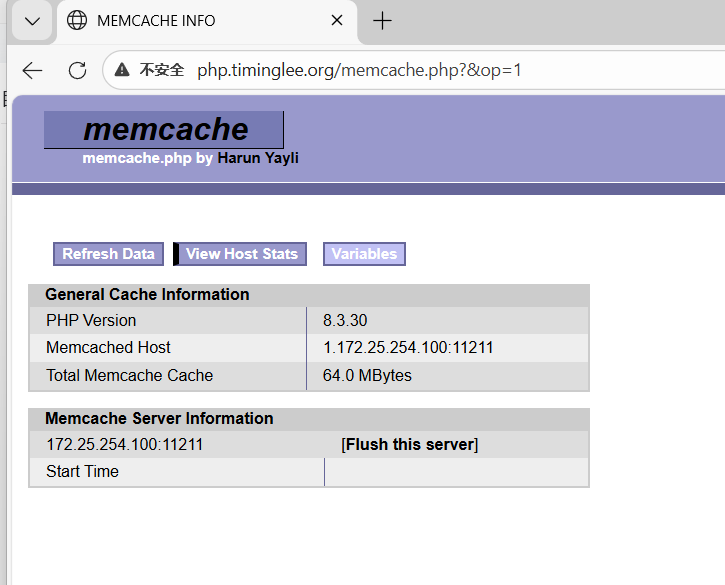Close the MEMCACHE INFO tab
This screenshot has height=585, width=725.
pyautogui.click(x=337, y=20)
